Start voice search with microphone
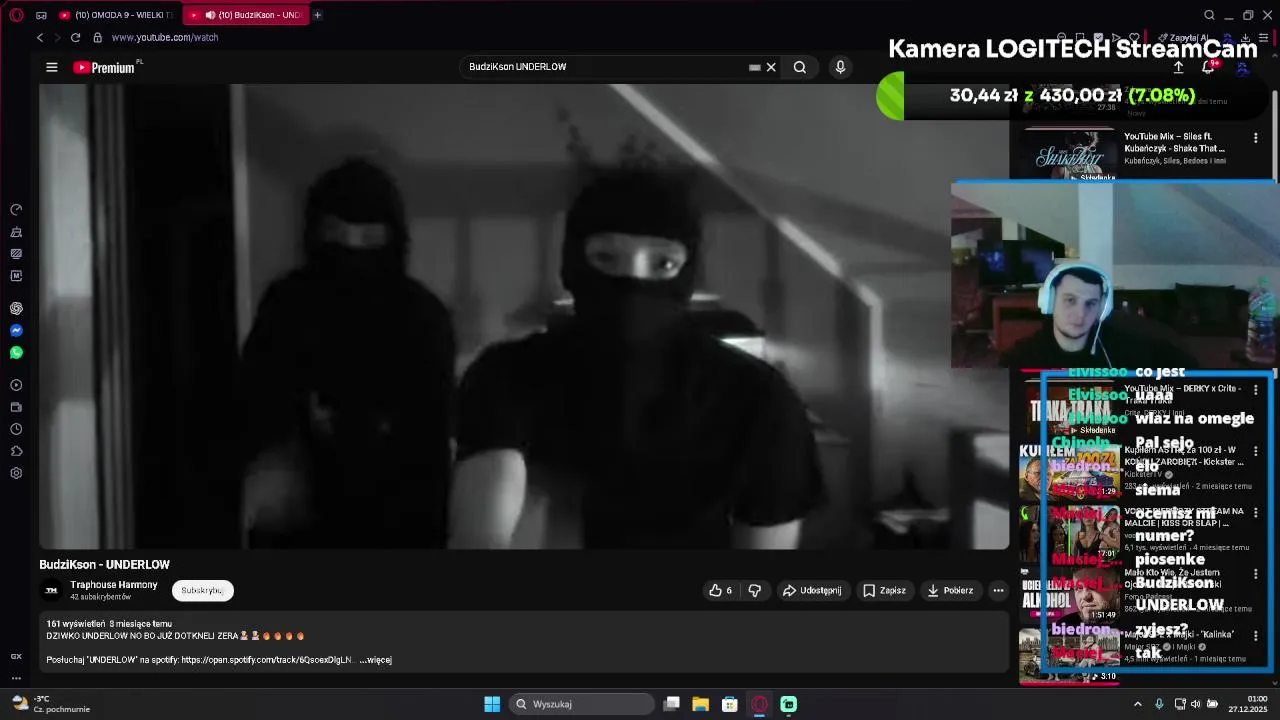 click(x=840, y=67)
